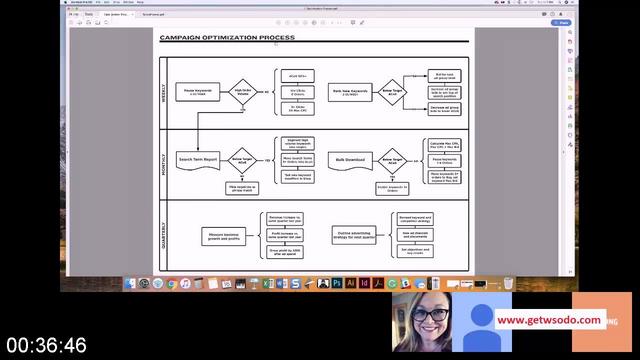Viewport: 640px width, 360px height.
Task: Open the Trash in the Dock
Action: pyautogui.click(x=508, y=283)
